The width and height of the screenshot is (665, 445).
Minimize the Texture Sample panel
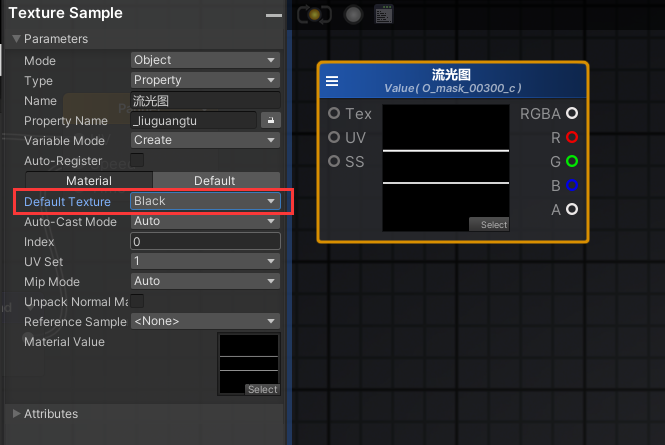tap(274, 15)
